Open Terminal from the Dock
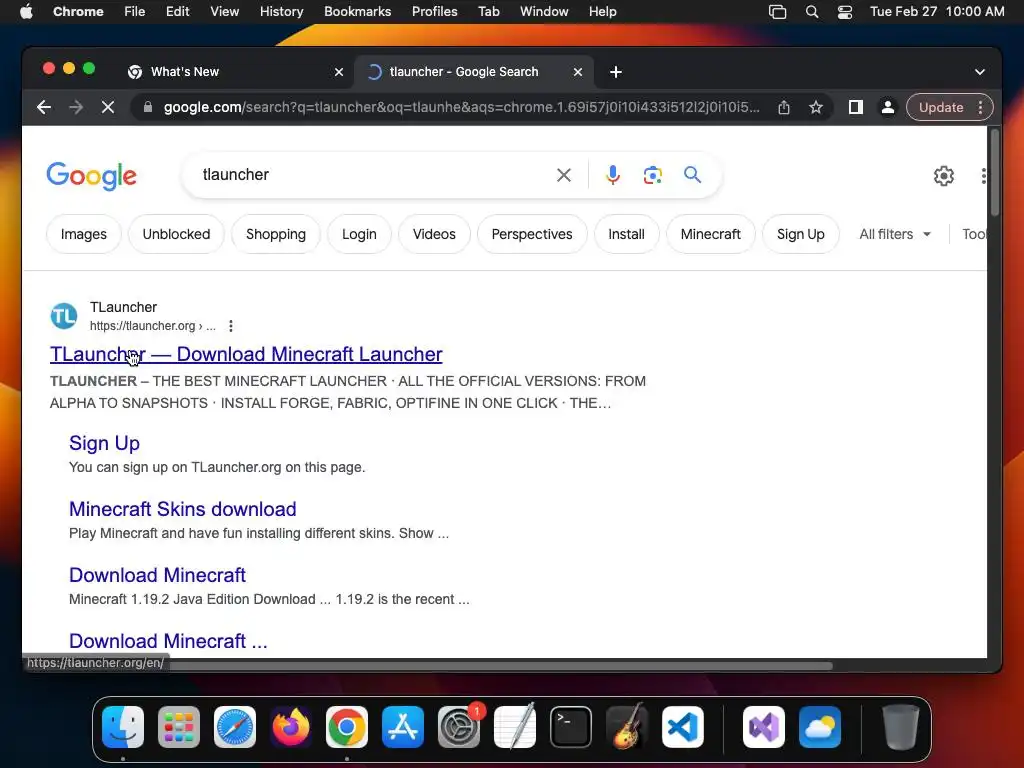Image resolution: width=1024 pixels, height=768 pixels. click(571, 727)
